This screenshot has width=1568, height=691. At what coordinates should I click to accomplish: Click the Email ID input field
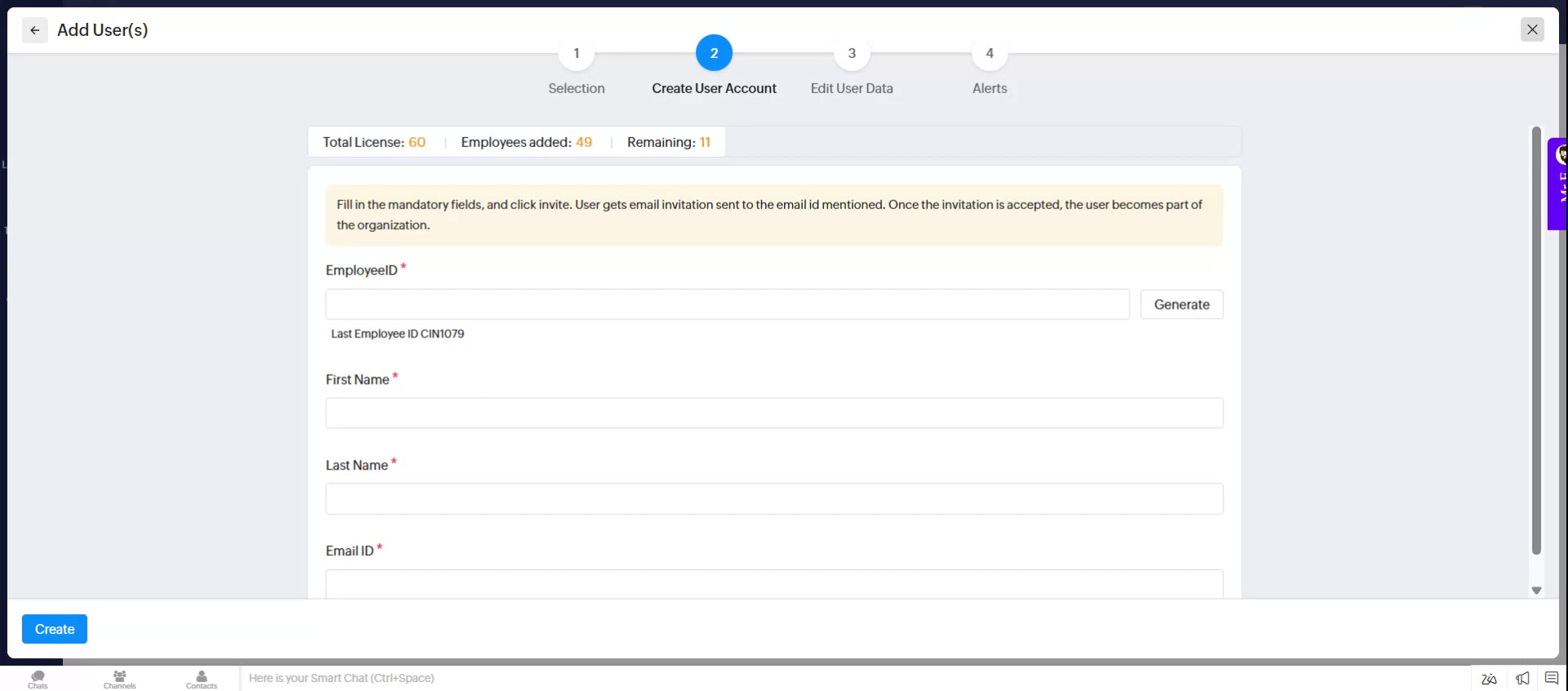coord(774,584)
